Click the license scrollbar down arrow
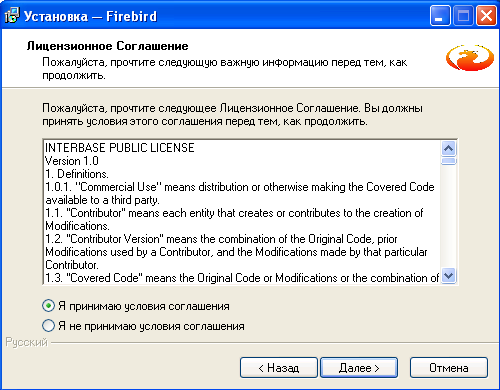This screenshot has height=390, width=500. point(449,276)
